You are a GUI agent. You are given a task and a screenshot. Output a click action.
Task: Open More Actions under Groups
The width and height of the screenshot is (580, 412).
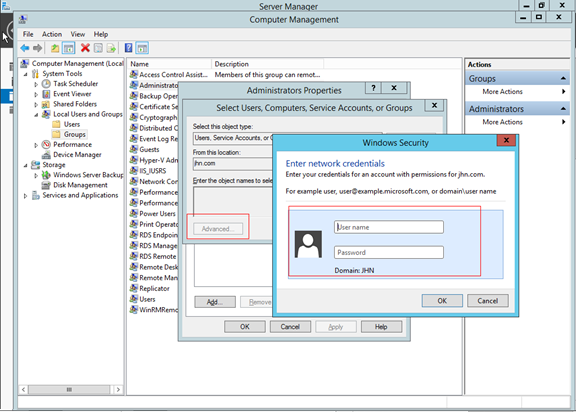pyautogui.click(x=502, y=91)
